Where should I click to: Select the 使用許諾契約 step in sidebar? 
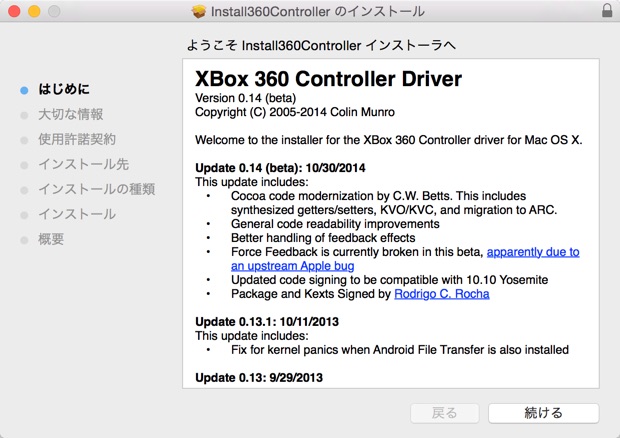click(x=77, y=139)
